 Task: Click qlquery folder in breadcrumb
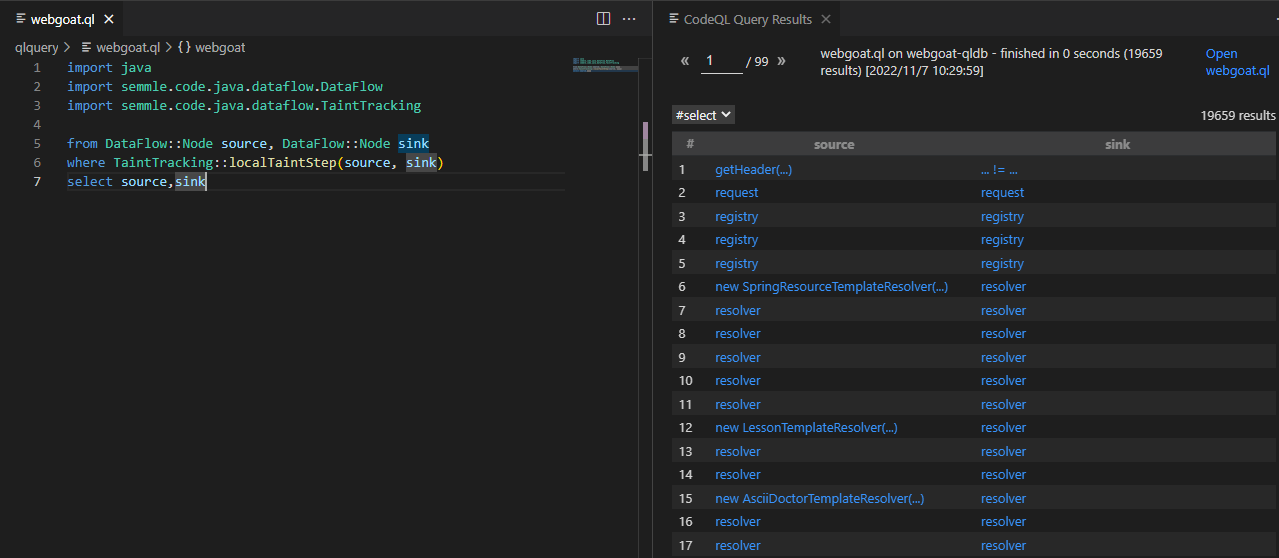[37, 47]
